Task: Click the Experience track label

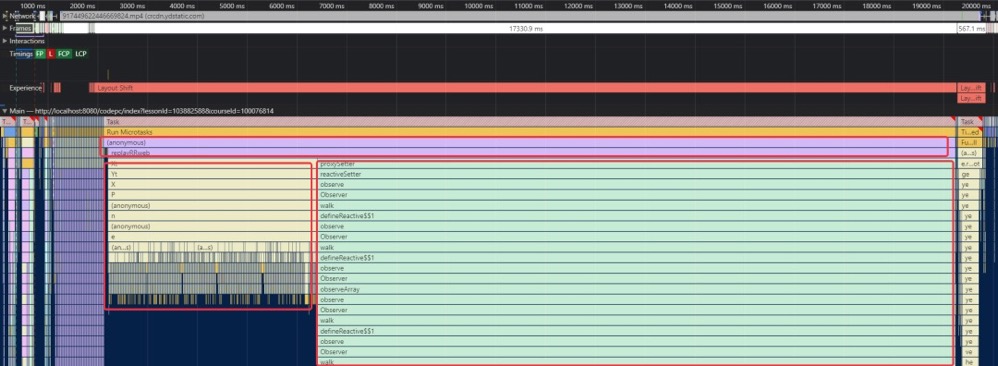Action: [25, 88]
